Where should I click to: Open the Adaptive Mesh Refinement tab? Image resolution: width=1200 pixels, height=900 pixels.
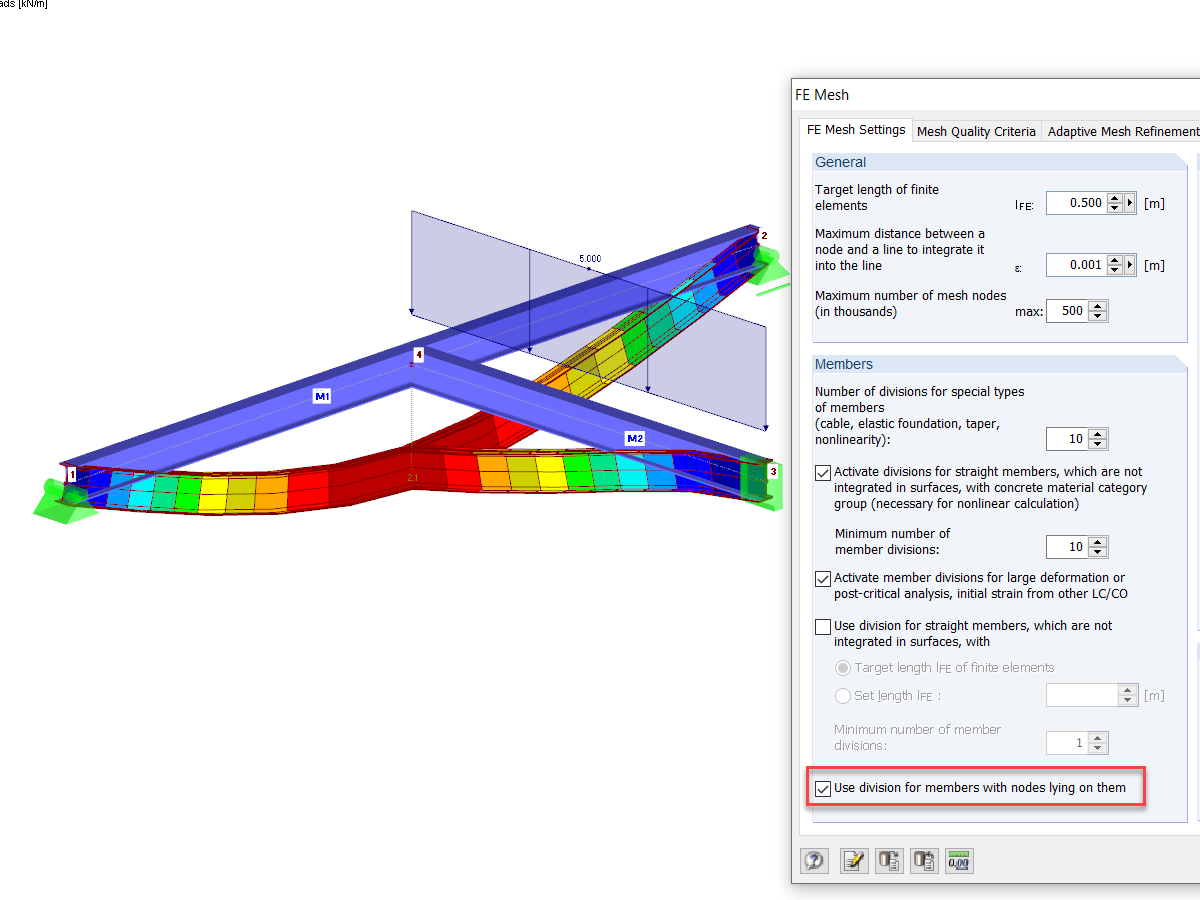point(1122,131)
